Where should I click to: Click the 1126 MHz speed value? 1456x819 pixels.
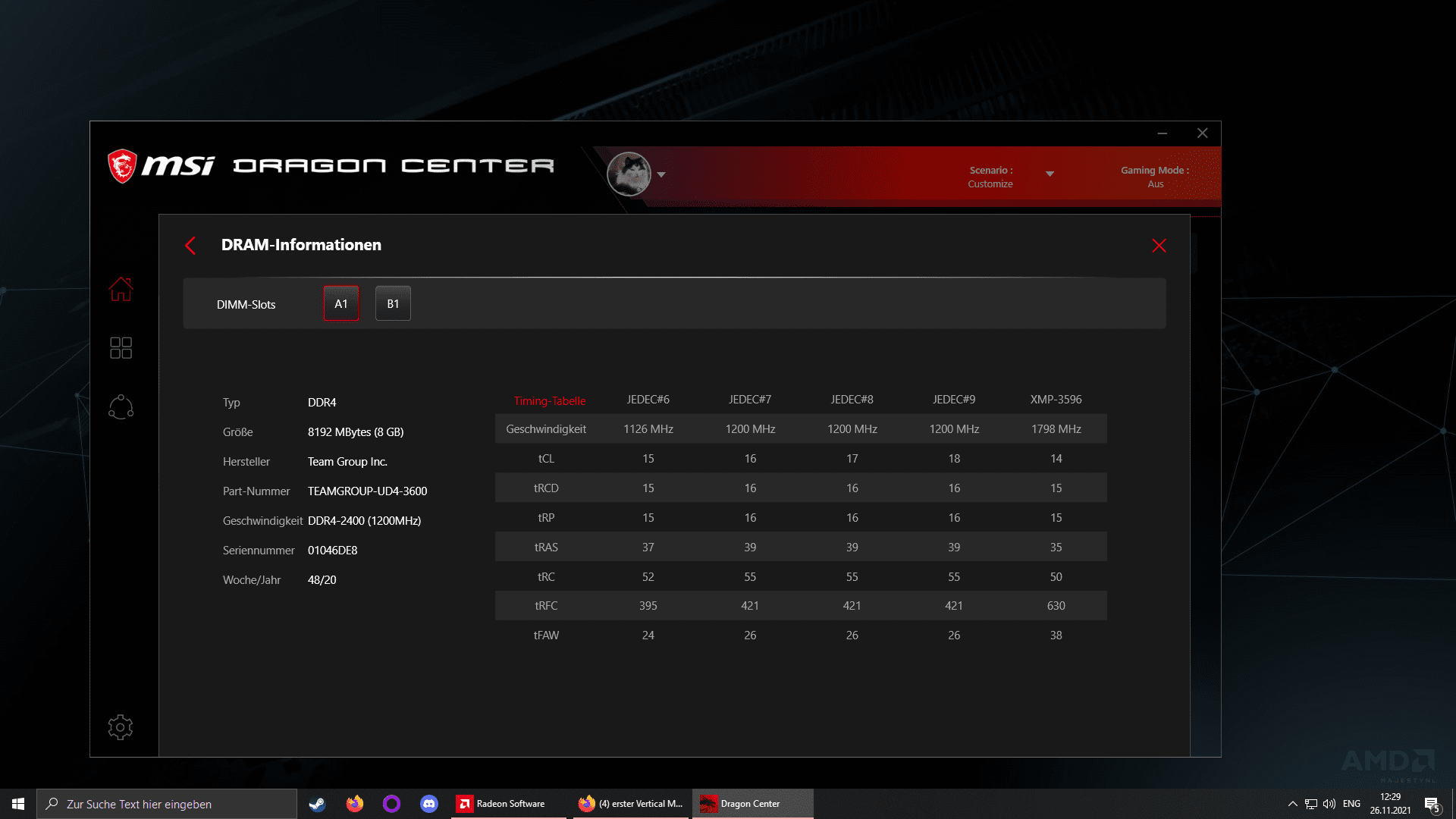pyautogui.click(x=648, y=428)
